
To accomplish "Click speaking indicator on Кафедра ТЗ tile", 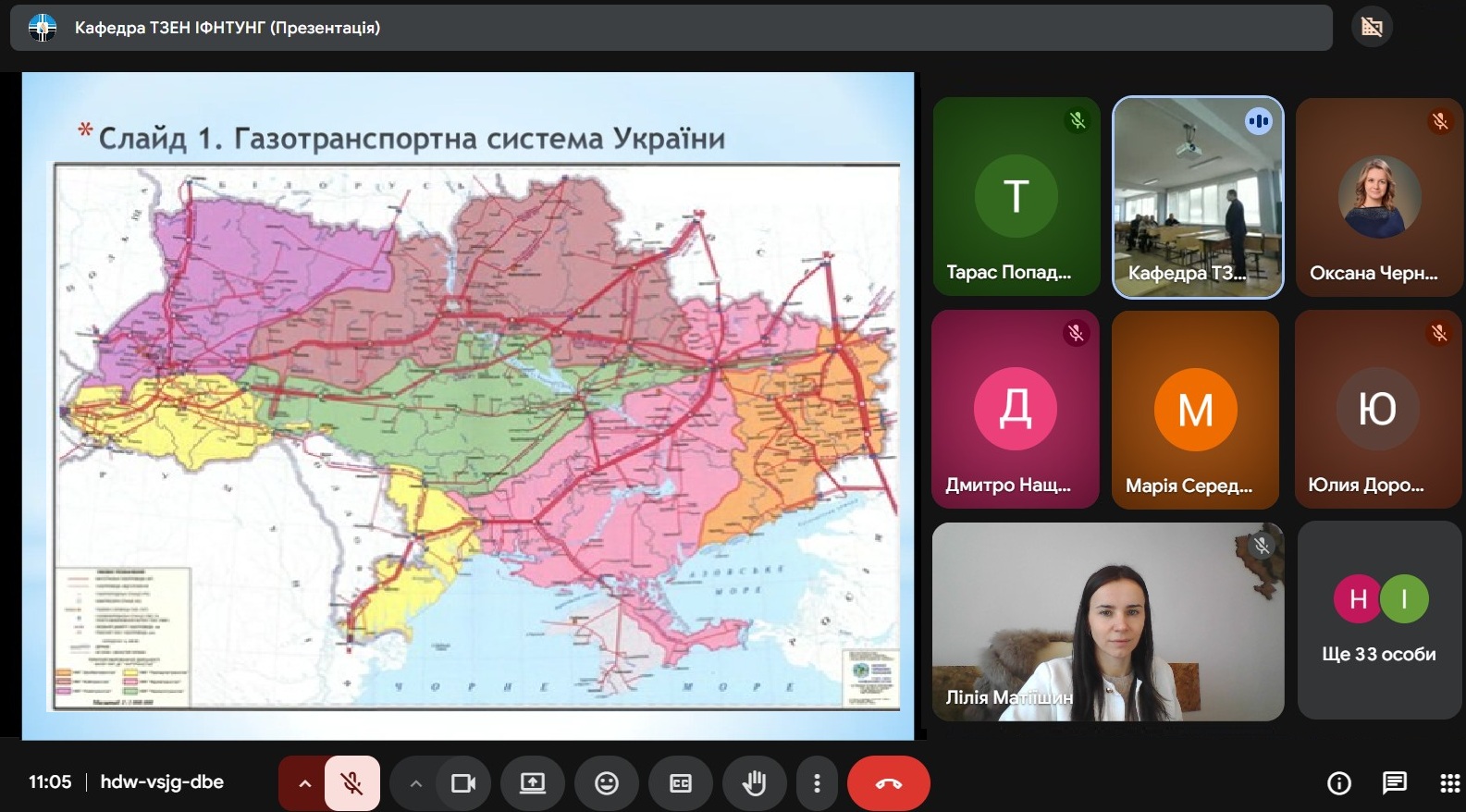I will point(1259,121).
